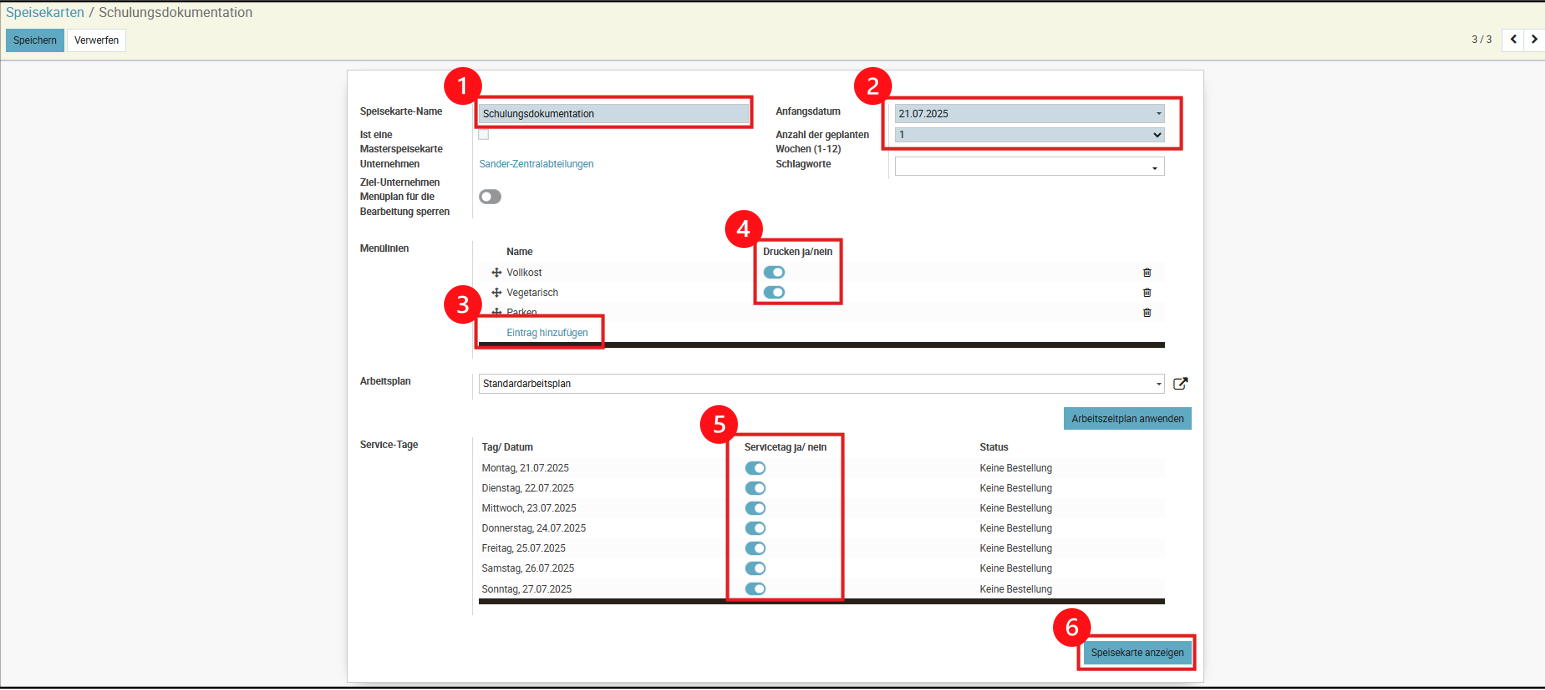Turn off service day Montag, 21.07.2025
Viewport: 1545px width, 690px height.
click(755, 468)
